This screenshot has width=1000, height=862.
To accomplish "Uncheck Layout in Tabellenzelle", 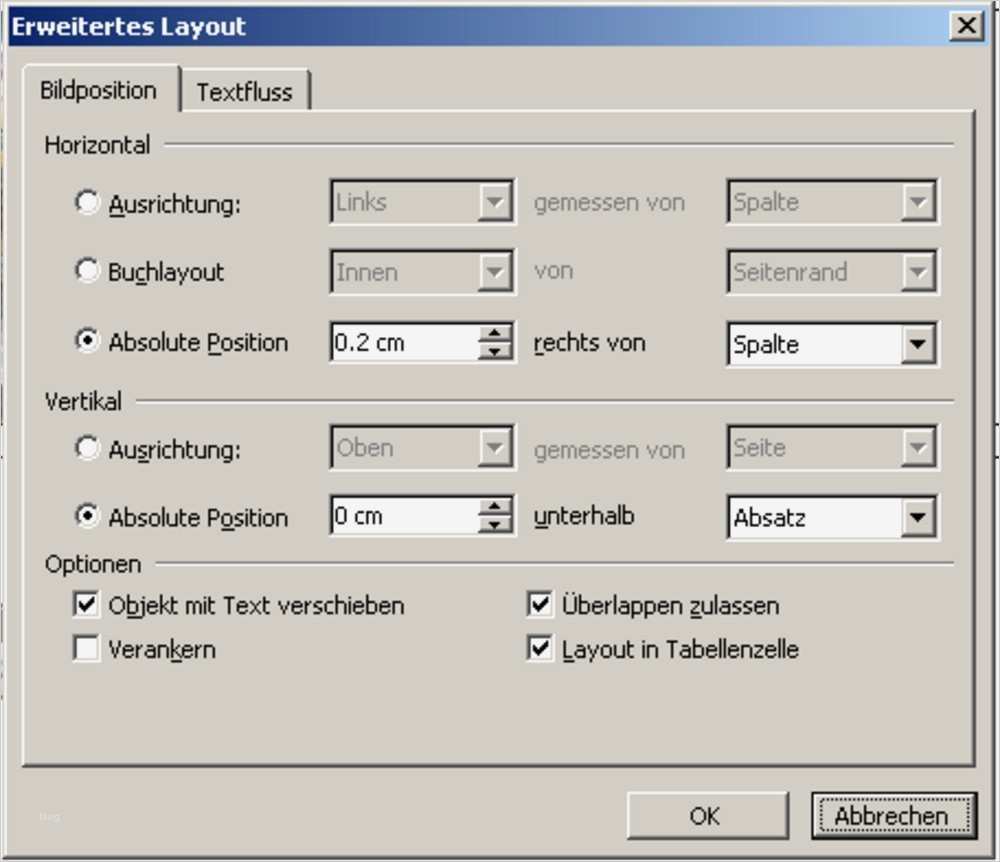I will point(539,649).
